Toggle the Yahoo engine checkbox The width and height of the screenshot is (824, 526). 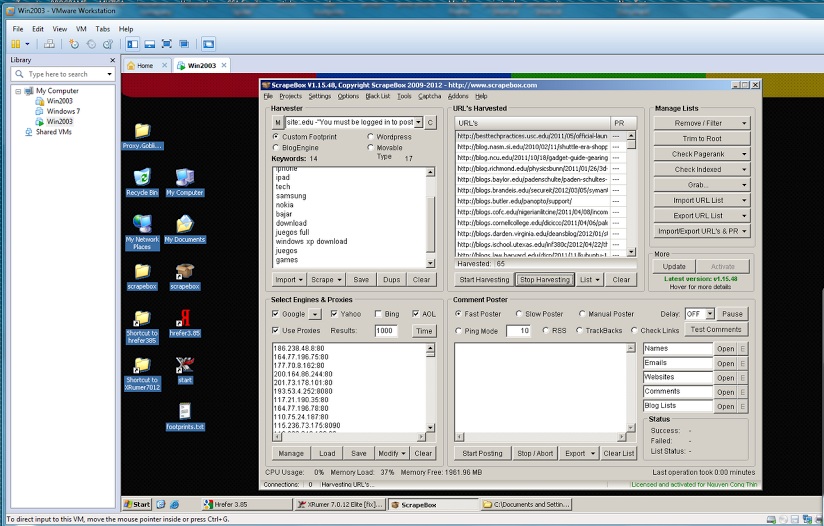click(334, 314)
